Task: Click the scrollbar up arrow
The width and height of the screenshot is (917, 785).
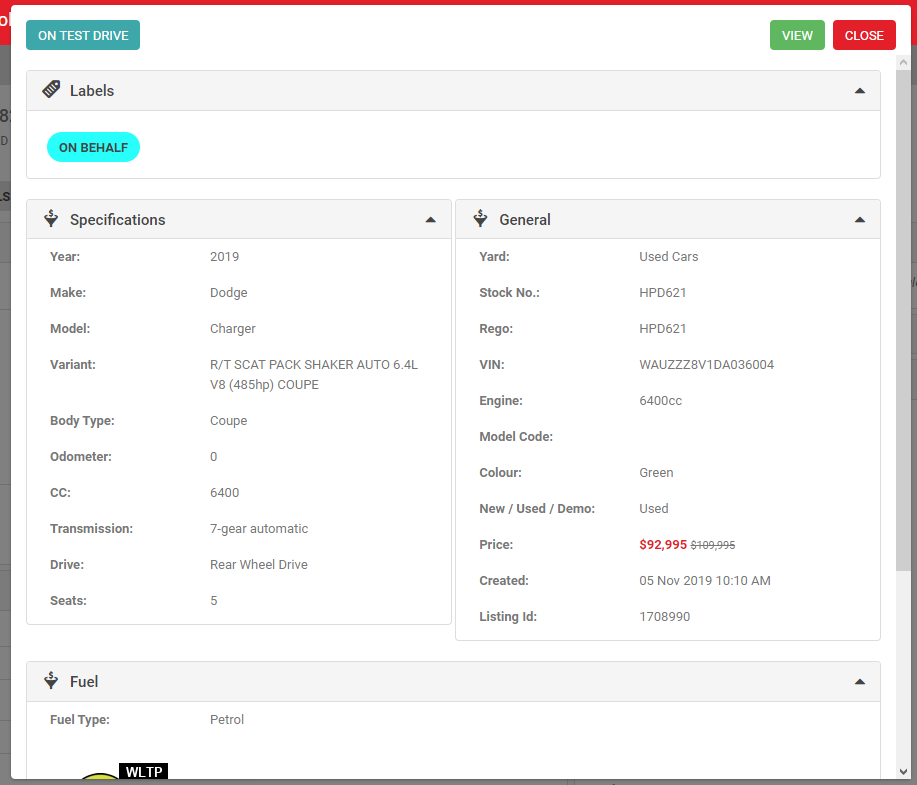Action: pyautogui.click(x=903, y=62)
